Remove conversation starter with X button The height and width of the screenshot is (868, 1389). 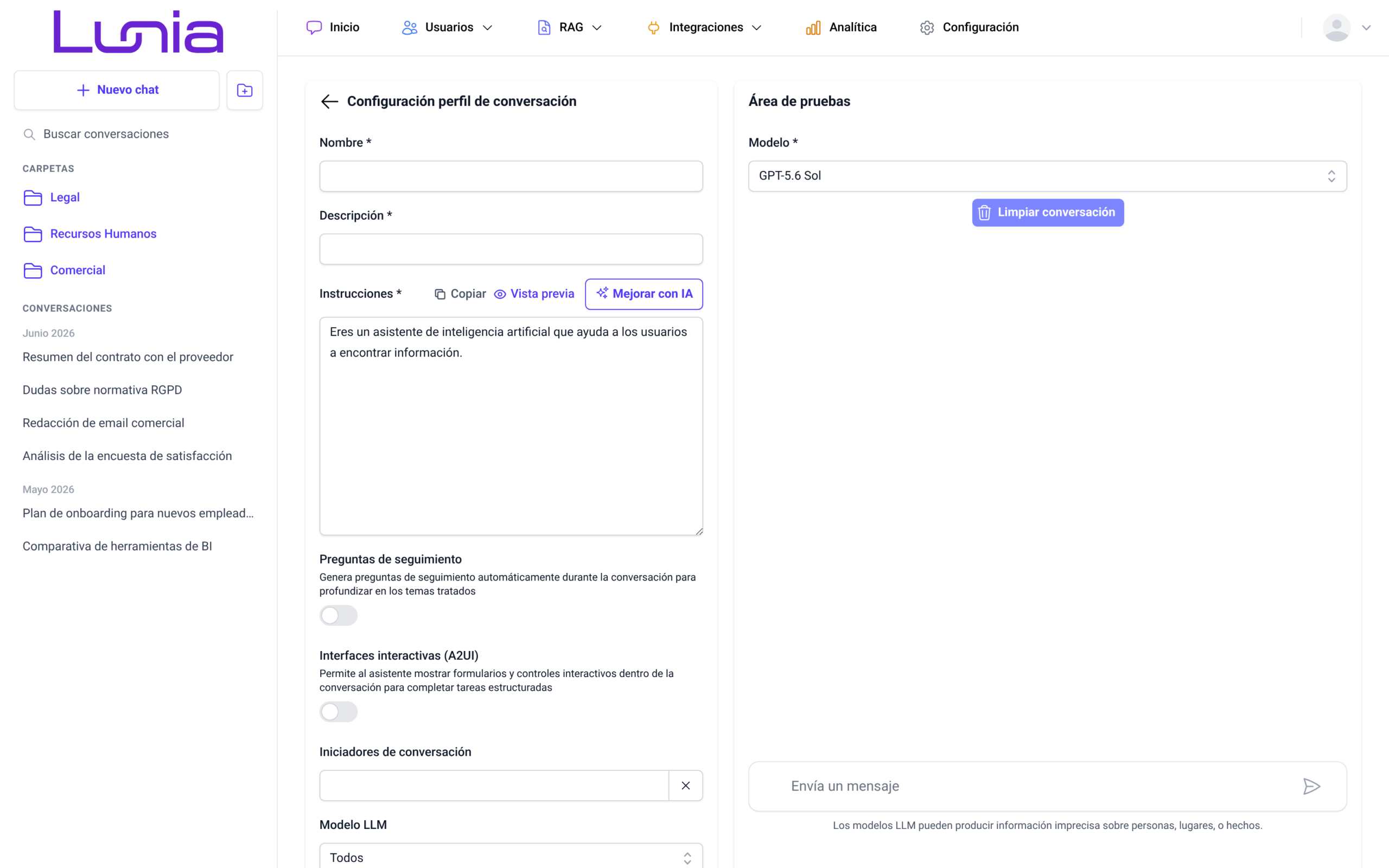point(686,786)
